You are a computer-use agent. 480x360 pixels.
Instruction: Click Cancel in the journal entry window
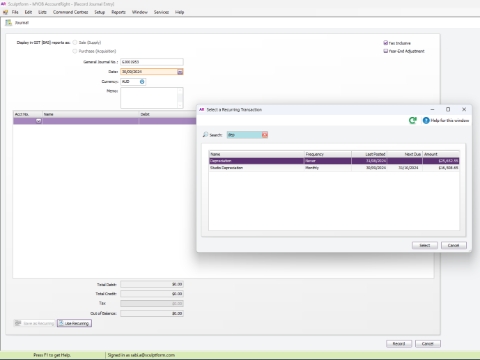point(428,344)
